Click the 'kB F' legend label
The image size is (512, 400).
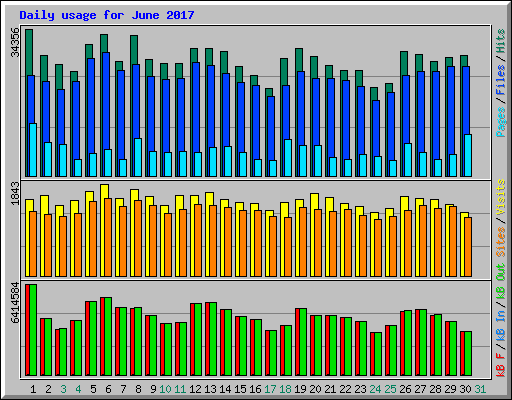pos(501,364)
